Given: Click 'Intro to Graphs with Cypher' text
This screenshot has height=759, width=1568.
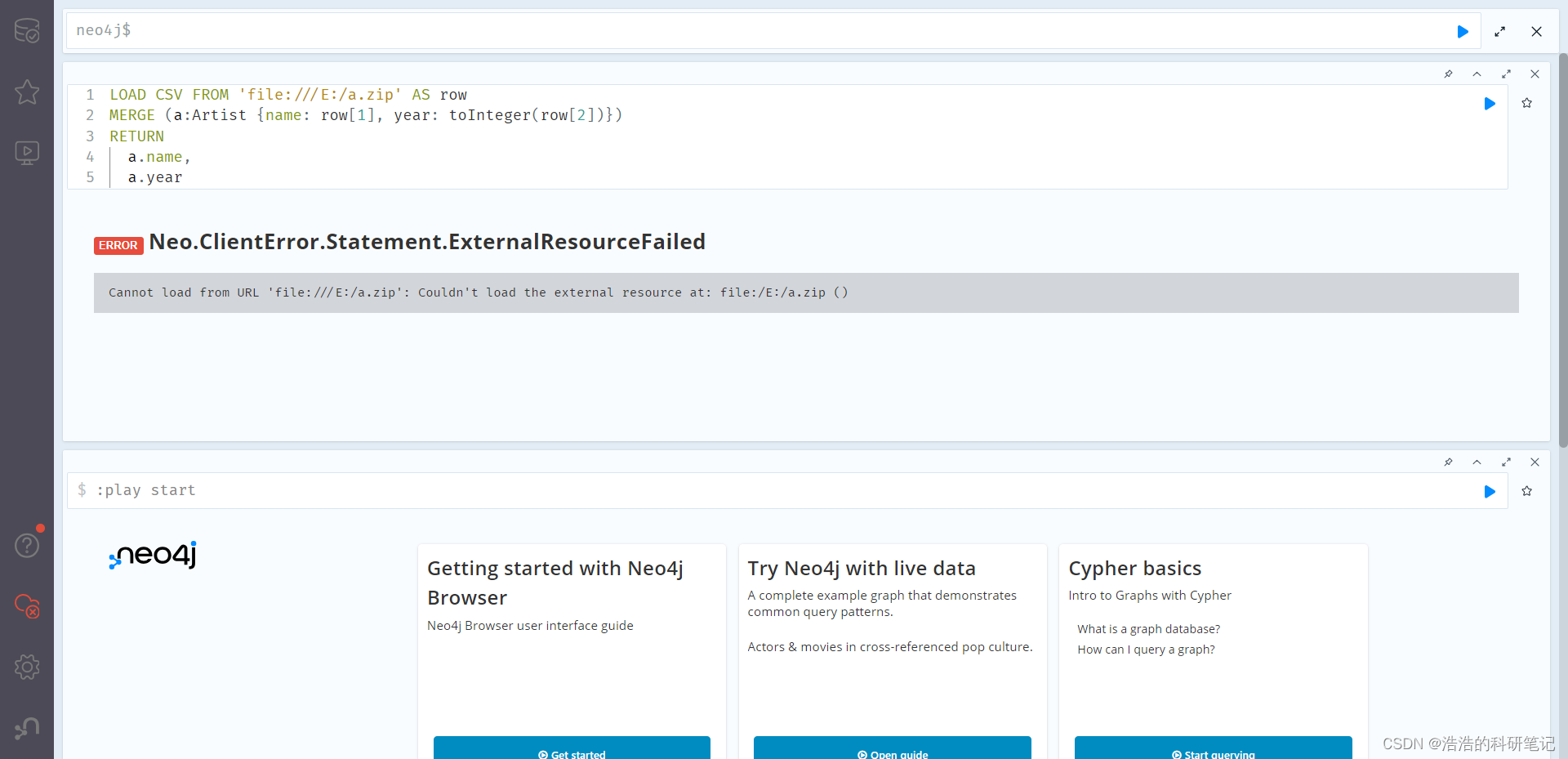Looking at the screenshot, I should click(x=1149, y=596).
